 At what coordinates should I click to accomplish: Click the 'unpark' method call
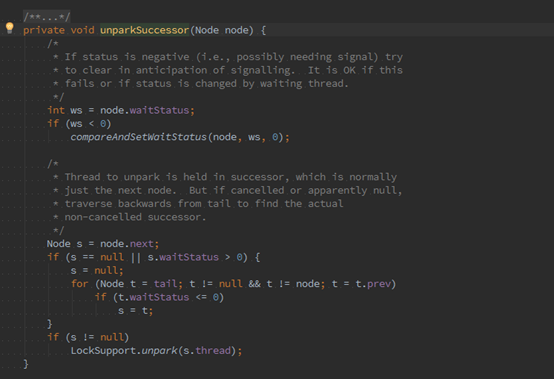click(x=159, y=350)
